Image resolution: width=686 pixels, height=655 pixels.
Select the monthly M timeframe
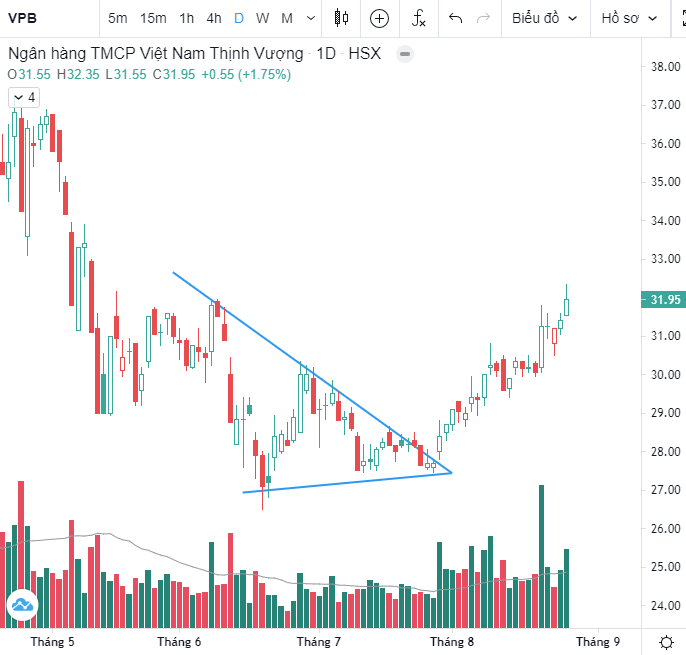pos(287,18)
